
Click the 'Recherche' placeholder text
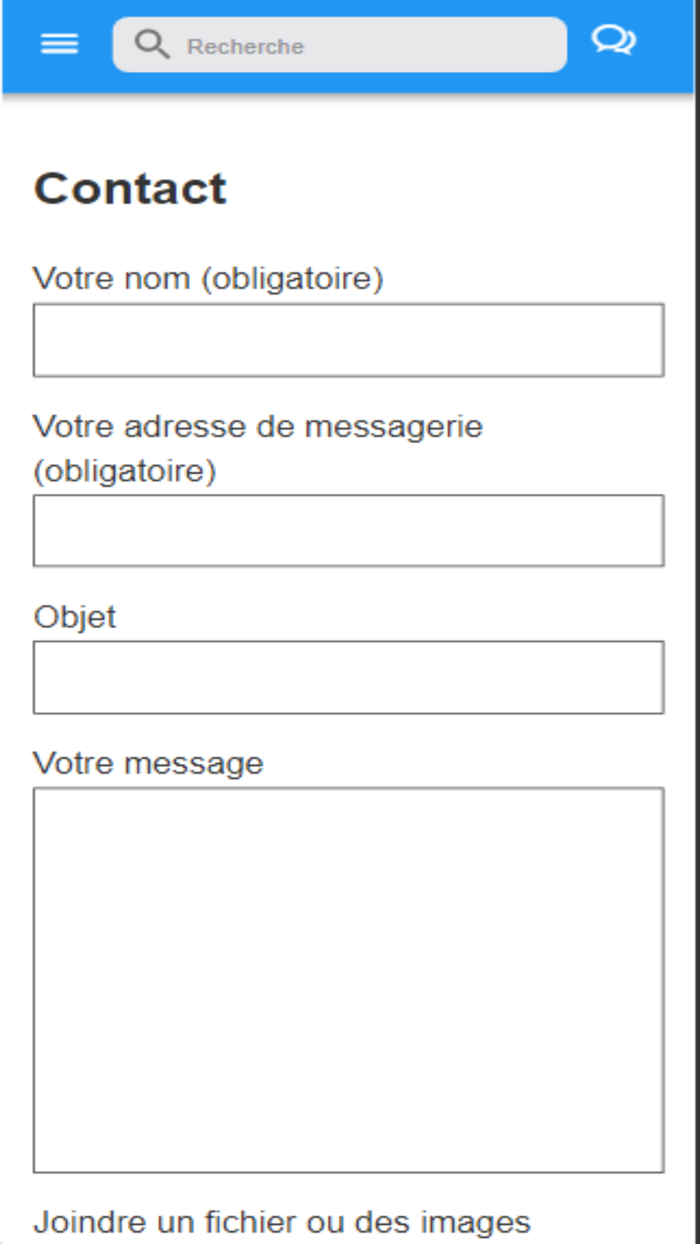245,46
